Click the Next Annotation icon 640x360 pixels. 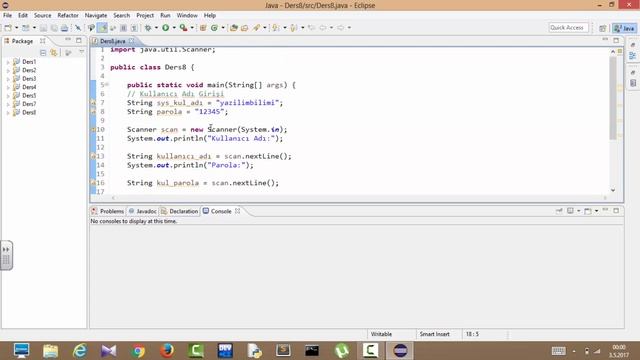click(276, 28)
